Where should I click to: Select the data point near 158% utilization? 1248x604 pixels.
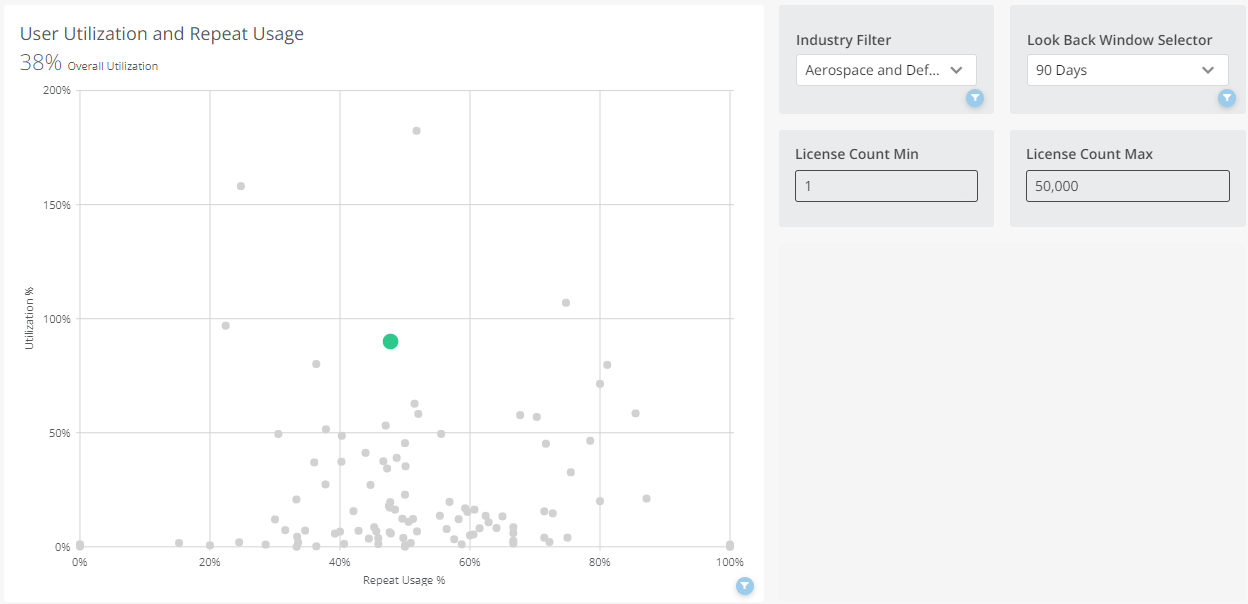241,186
